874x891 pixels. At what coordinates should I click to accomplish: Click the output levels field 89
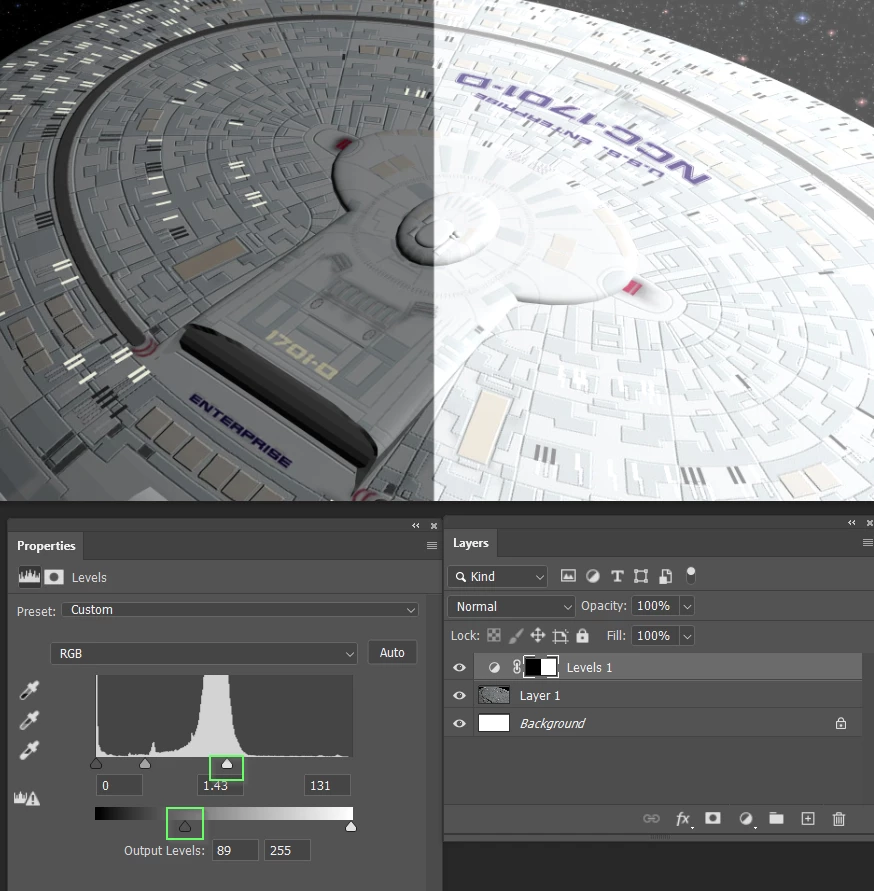click(x=235, y=850)
